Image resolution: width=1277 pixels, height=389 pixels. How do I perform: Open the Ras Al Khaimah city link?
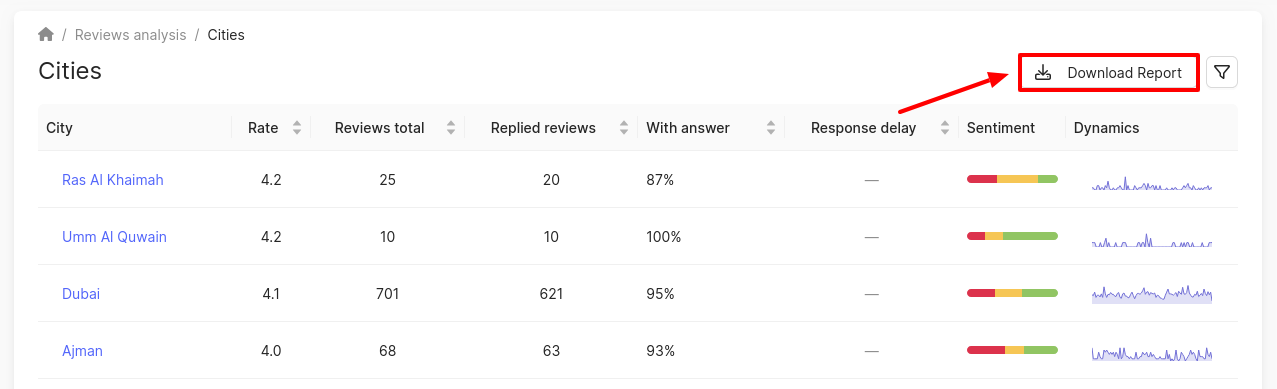113,180
